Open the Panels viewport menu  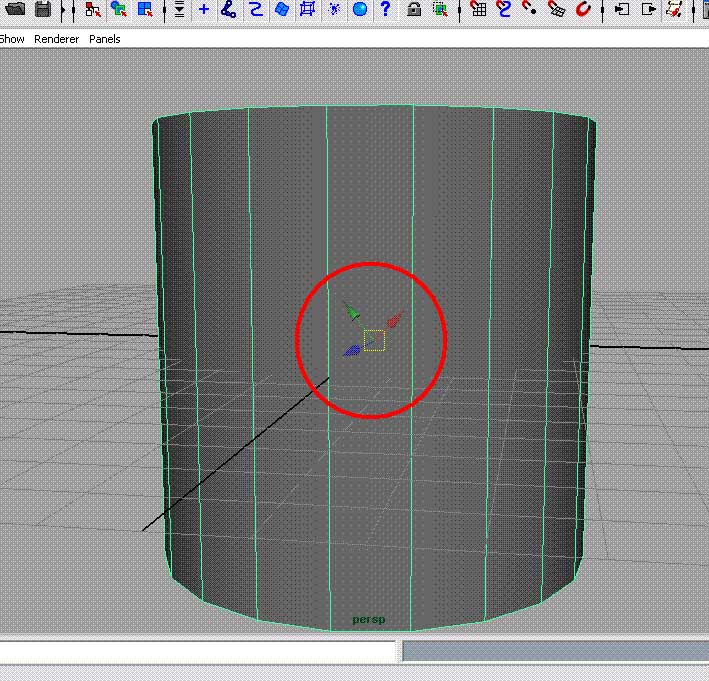click(105, 39)
